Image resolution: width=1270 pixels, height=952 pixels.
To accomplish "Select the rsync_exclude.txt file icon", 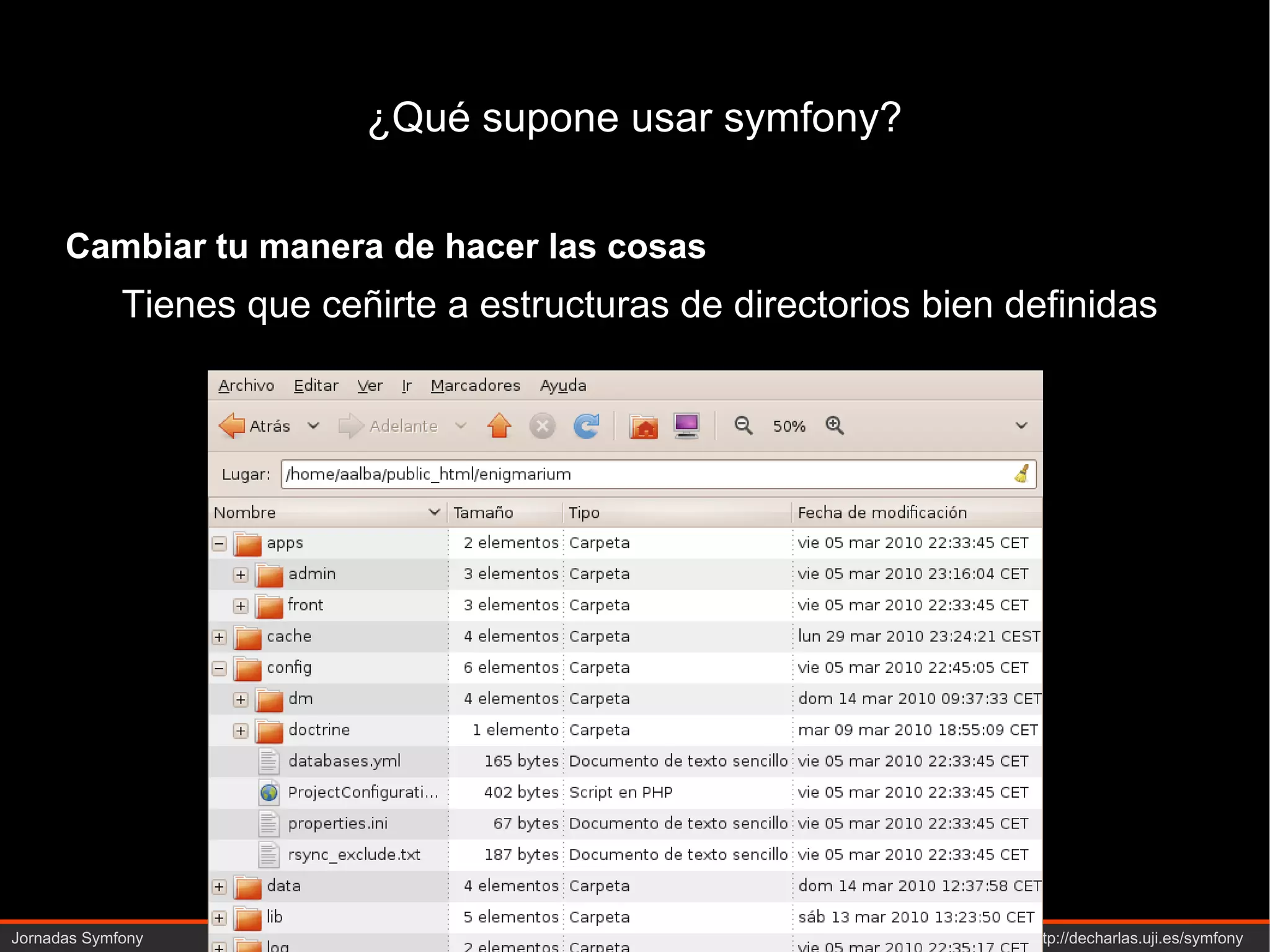I will [269, 855].
